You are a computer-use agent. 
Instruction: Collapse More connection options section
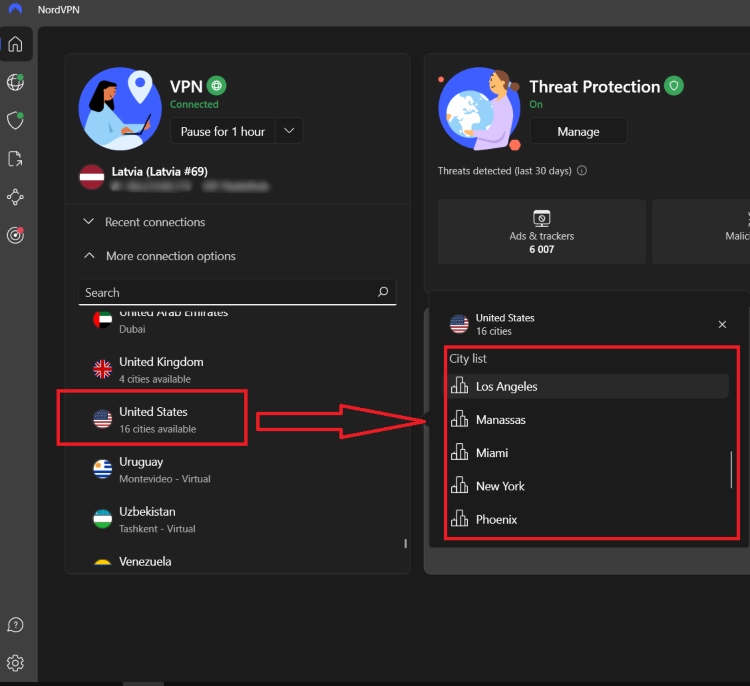pos(160,256)
